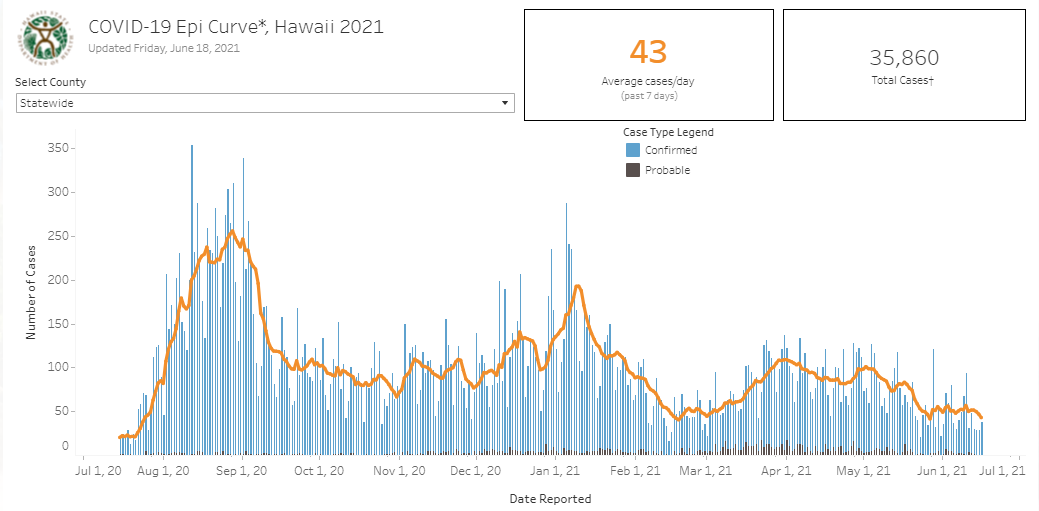Click the Probable legend label

click(x=667, y=170)
